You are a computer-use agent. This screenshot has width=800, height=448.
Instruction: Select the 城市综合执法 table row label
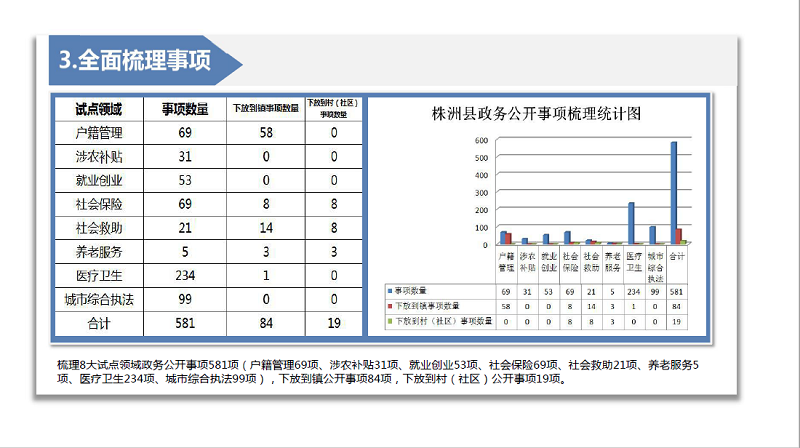98,299
